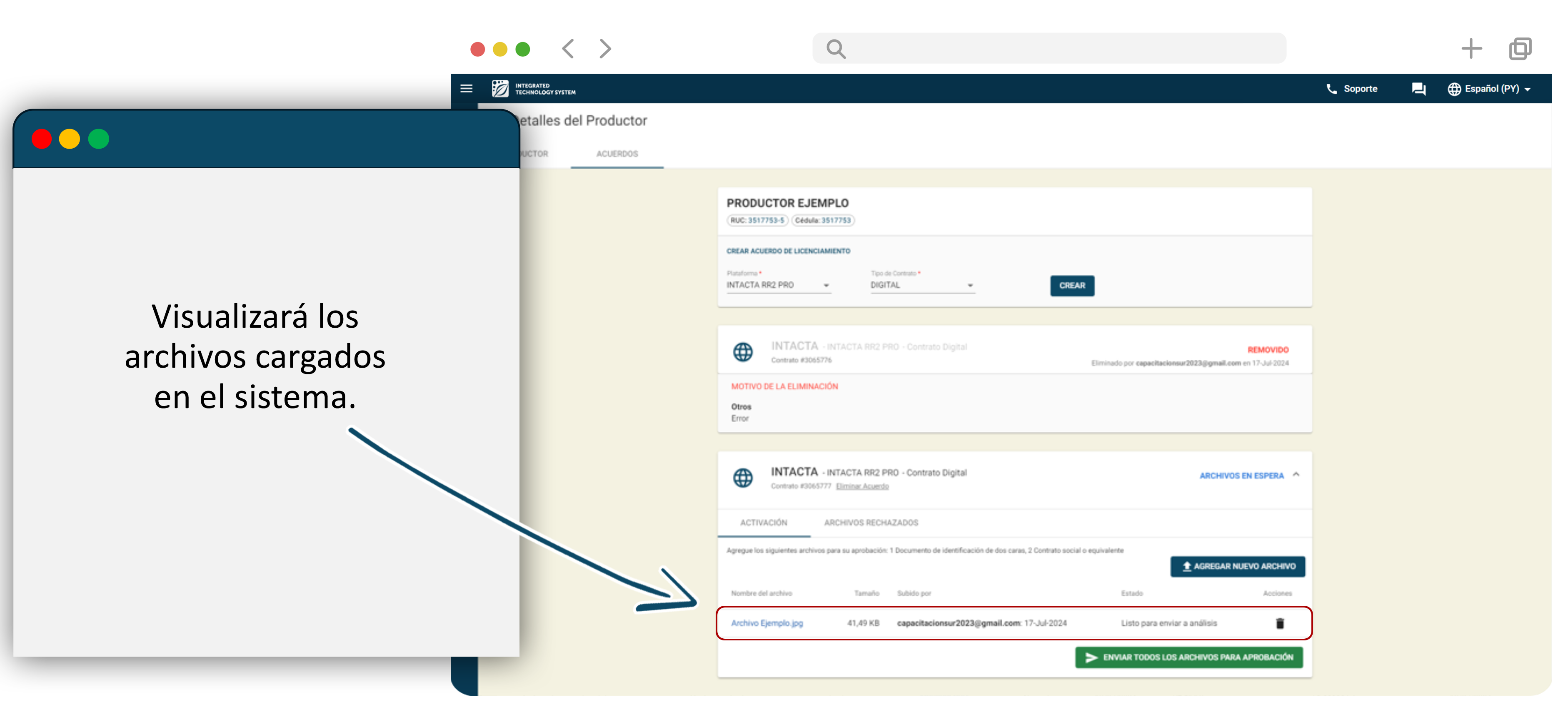Open the Tipo de Contrato dropdown

pyautogui.click(x=921, y=285)
